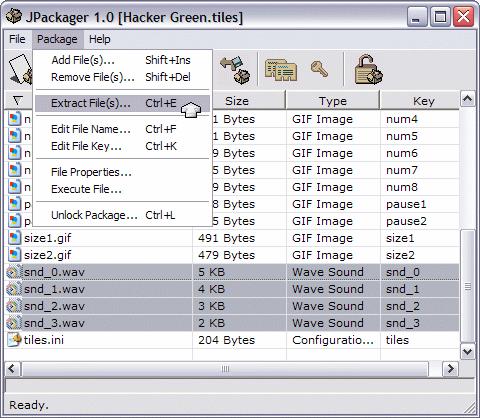This screenshot has height=418, width=480.
Task: Click the JPackager title bar app icon
Action: [x=14, y=16]
